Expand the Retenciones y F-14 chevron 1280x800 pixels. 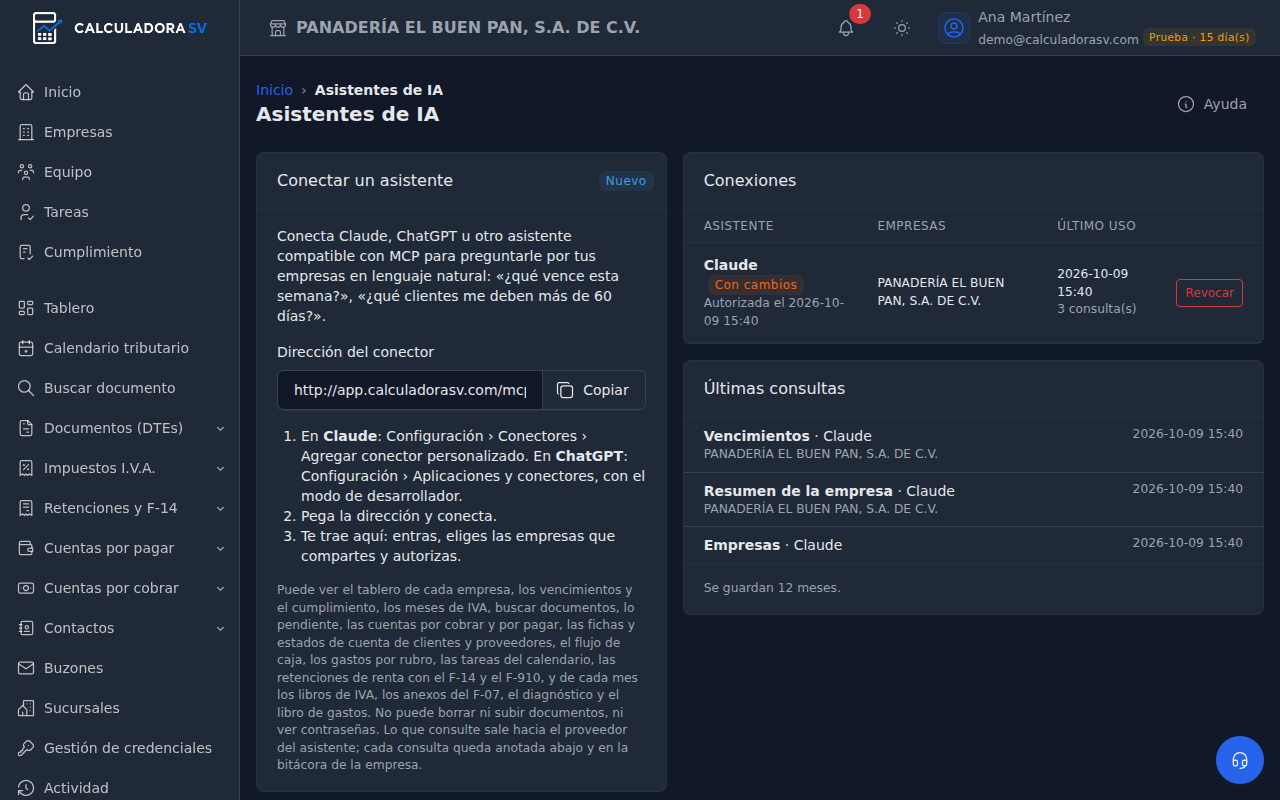pyautogui.click(x=220, y=508)
